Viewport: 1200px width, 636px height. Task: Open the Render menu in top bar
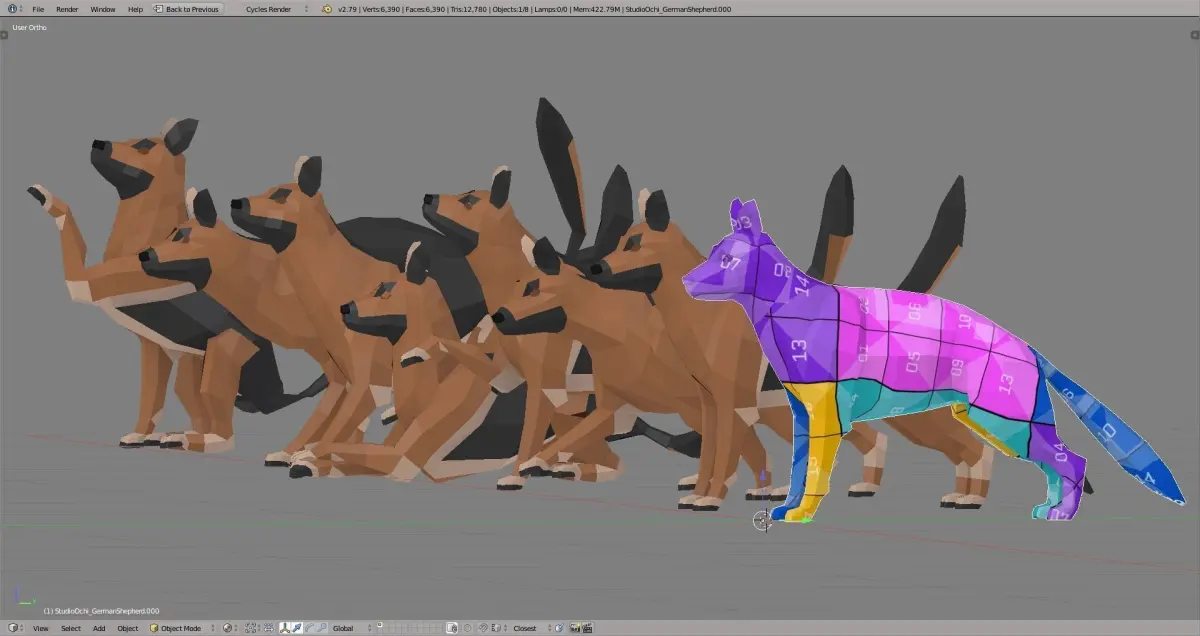[x=67, y=8]
